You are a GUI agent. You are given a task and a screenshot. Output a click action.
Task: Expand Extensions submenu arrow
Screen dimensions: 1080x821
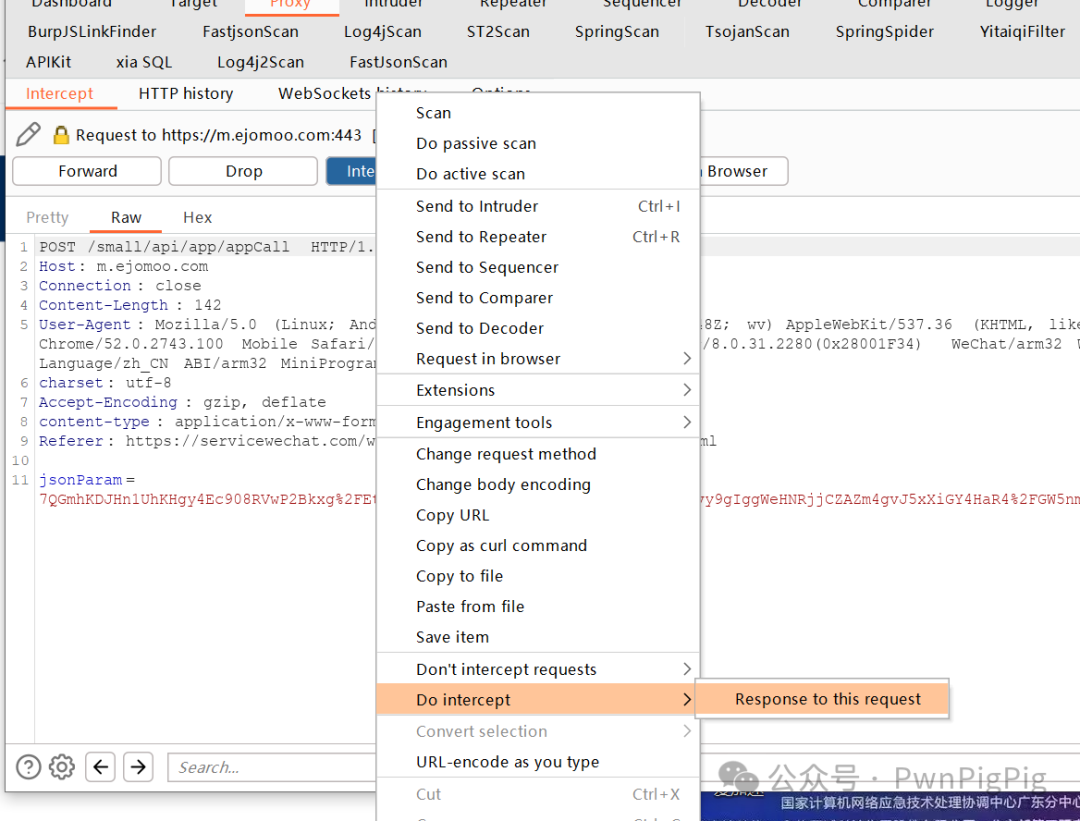pyautogui.click(x=686, y=390)
